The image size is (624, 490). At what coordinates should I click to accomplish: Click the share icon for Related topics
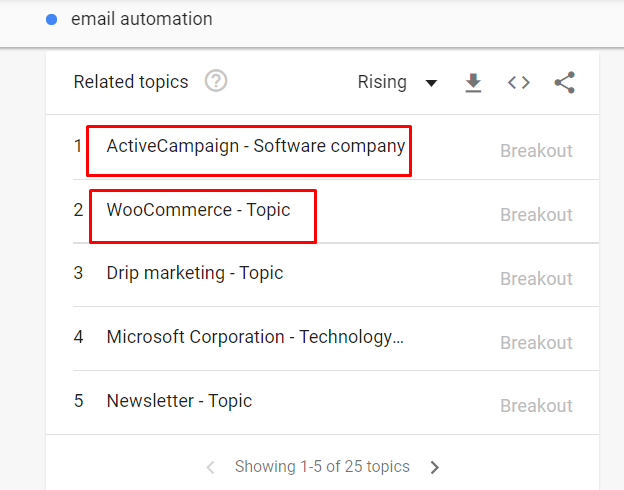[565, 82]
